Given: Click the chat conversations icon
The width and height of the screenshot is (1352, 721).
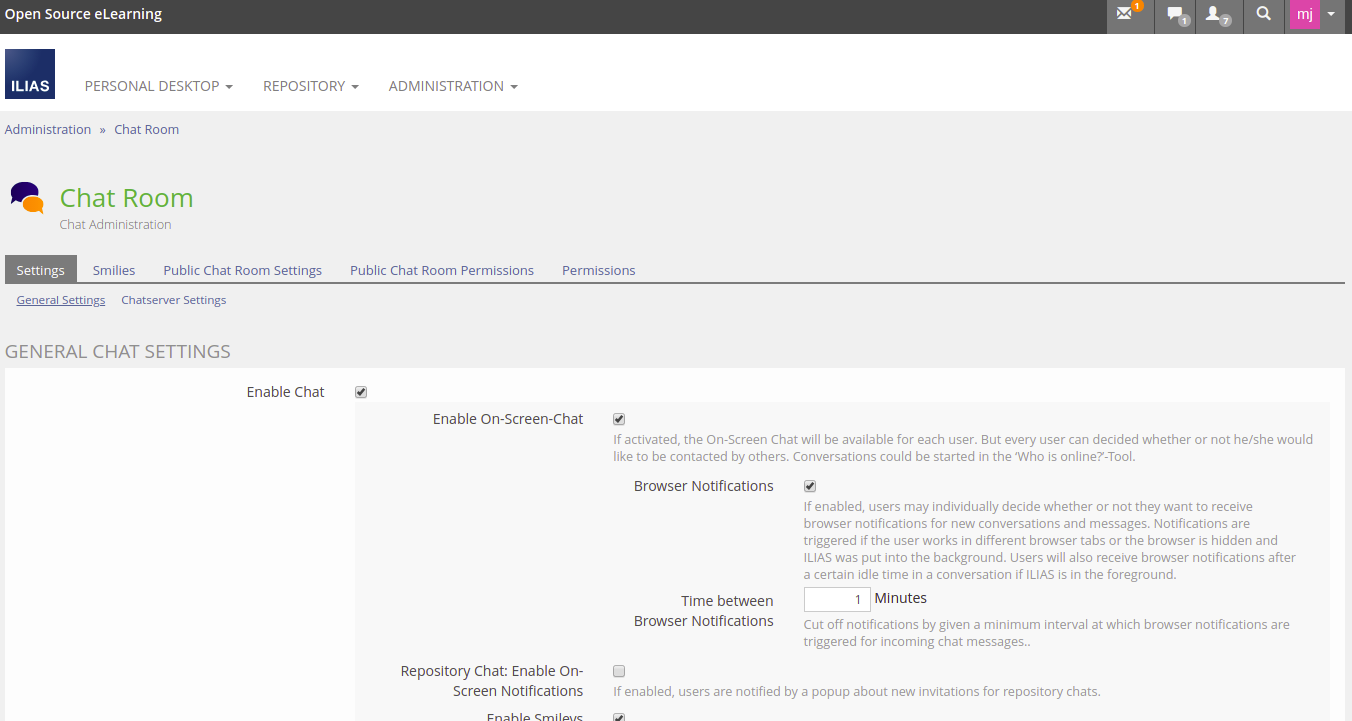Looking at the screenshot, I should tap(1176, 15).
